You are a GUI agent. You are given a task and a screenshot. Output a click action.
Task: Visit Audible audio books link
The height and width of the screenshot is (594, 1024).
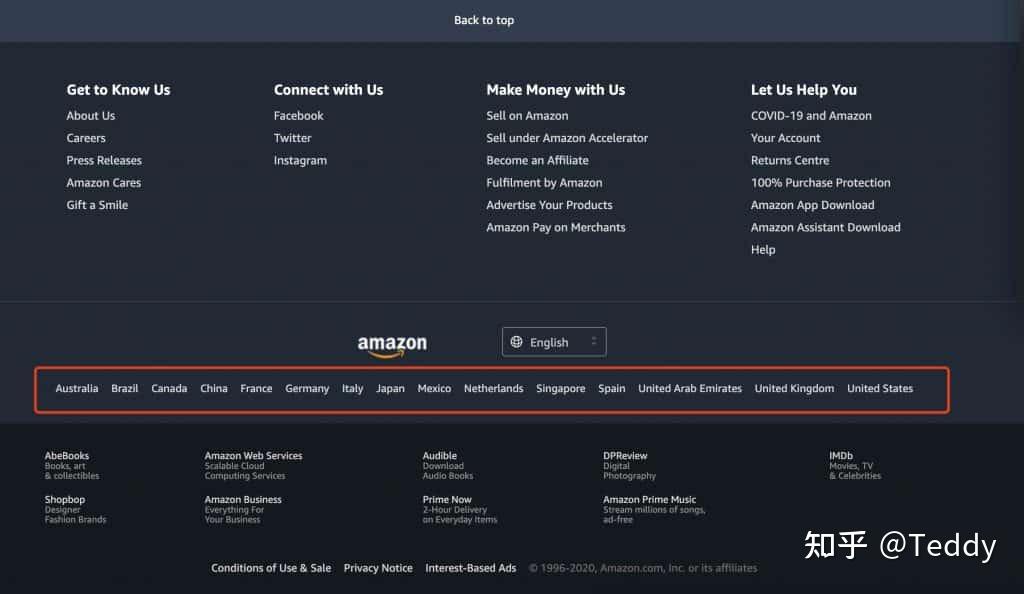447,465
